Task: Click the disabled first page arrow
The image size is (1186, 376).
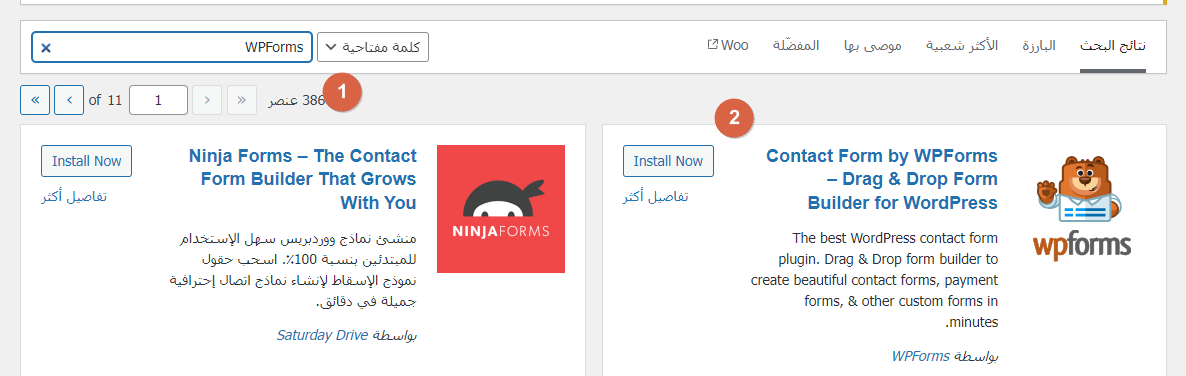Action: [x=241, y=100]
